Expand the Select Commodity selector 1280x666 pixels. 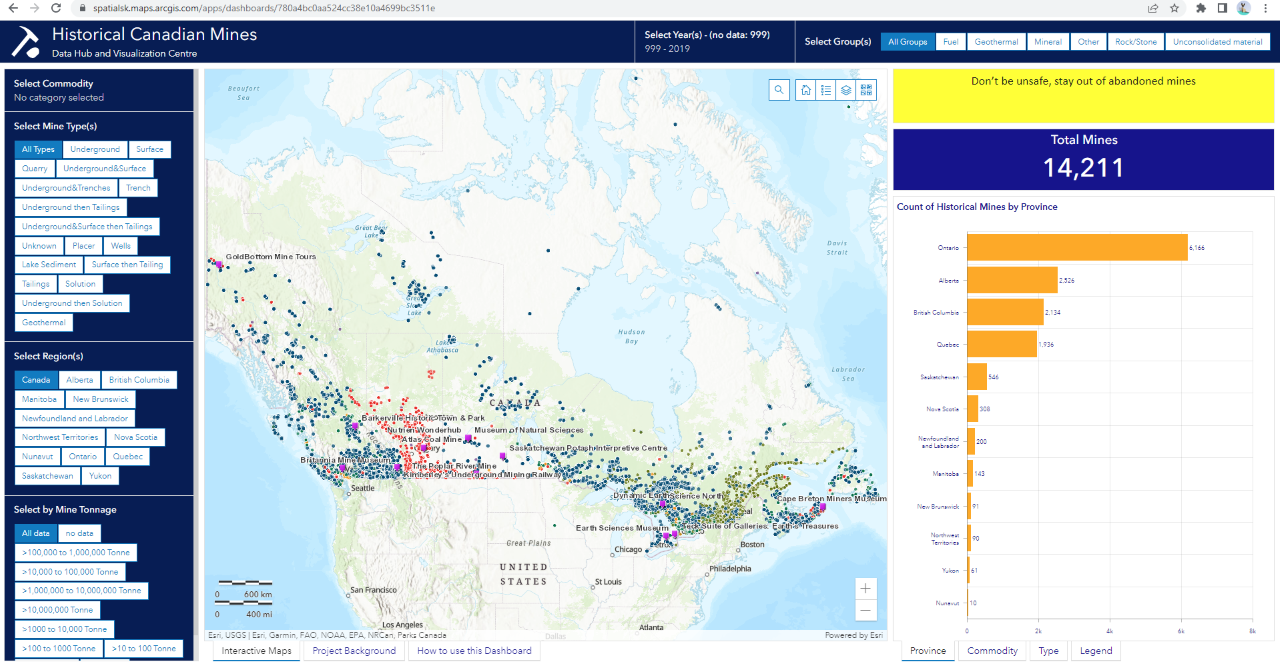coord(98,91)
